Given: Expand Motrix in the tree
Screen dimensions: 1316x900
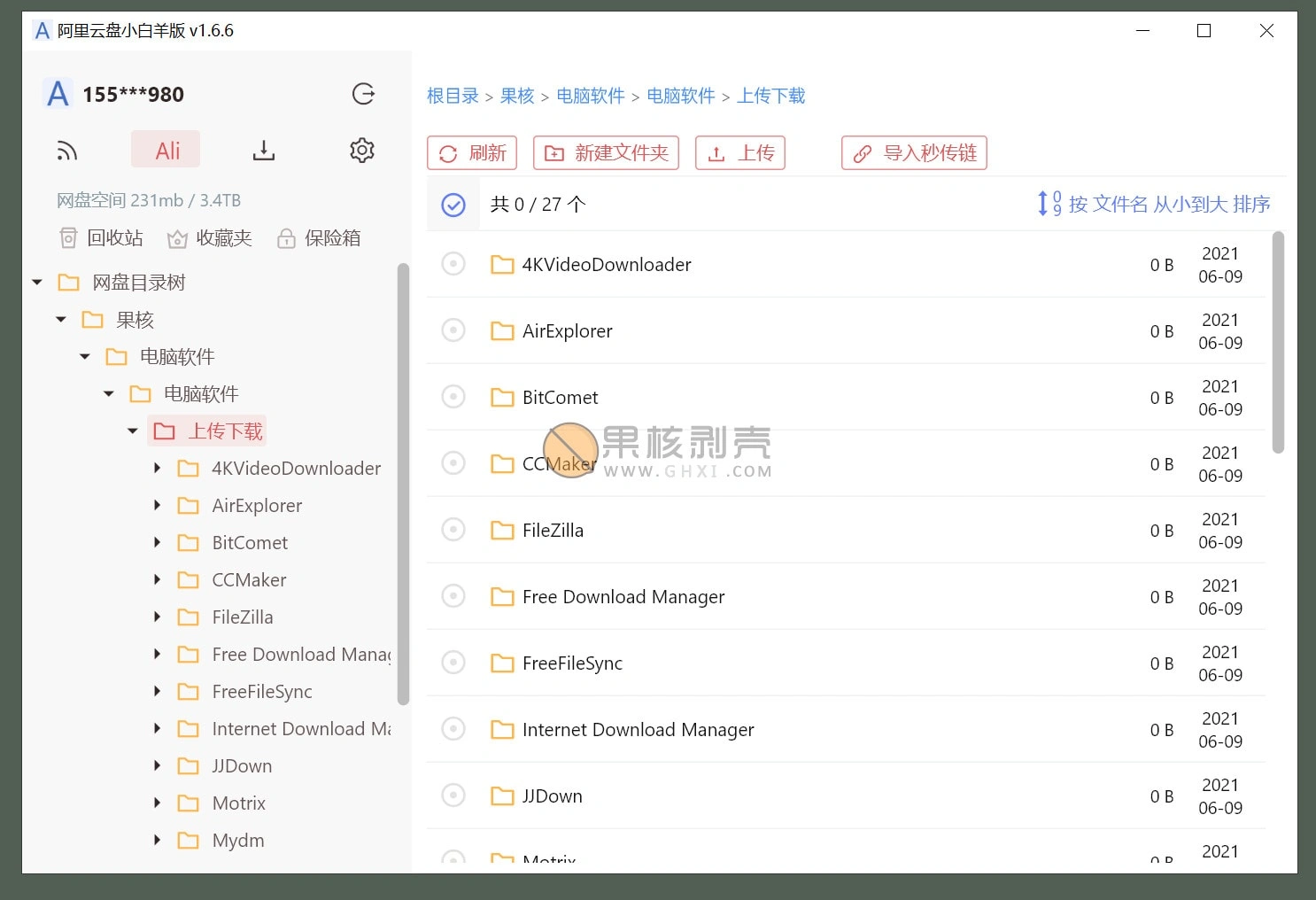Looking at the screenshot, I should [157, 803].
